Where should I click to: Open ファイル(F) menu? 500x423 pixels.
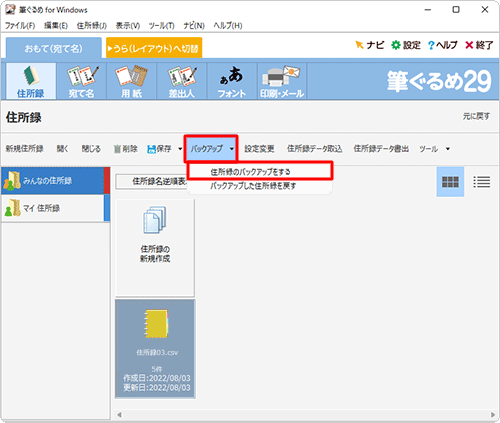pyautogui.click(x=20, y=26)
